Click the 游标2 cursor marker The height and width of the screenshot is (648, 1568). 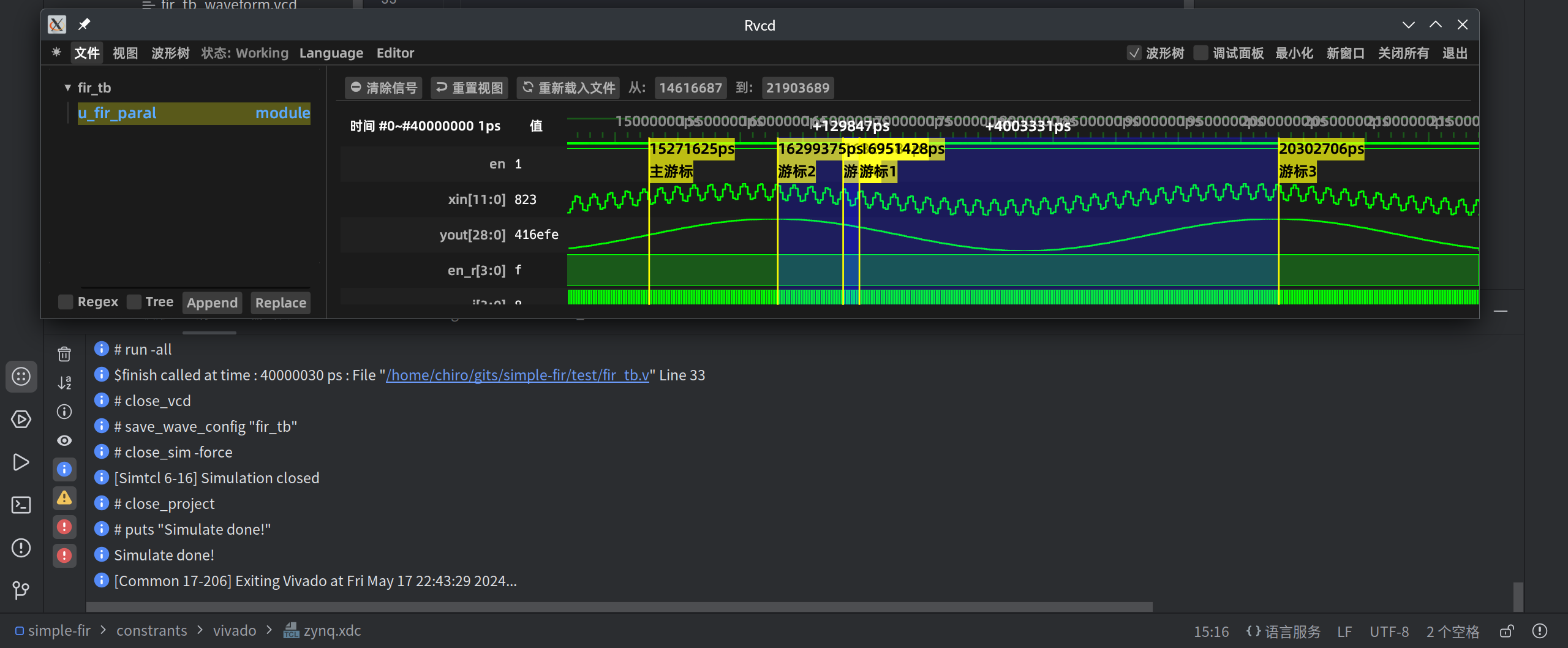(796, 171)
